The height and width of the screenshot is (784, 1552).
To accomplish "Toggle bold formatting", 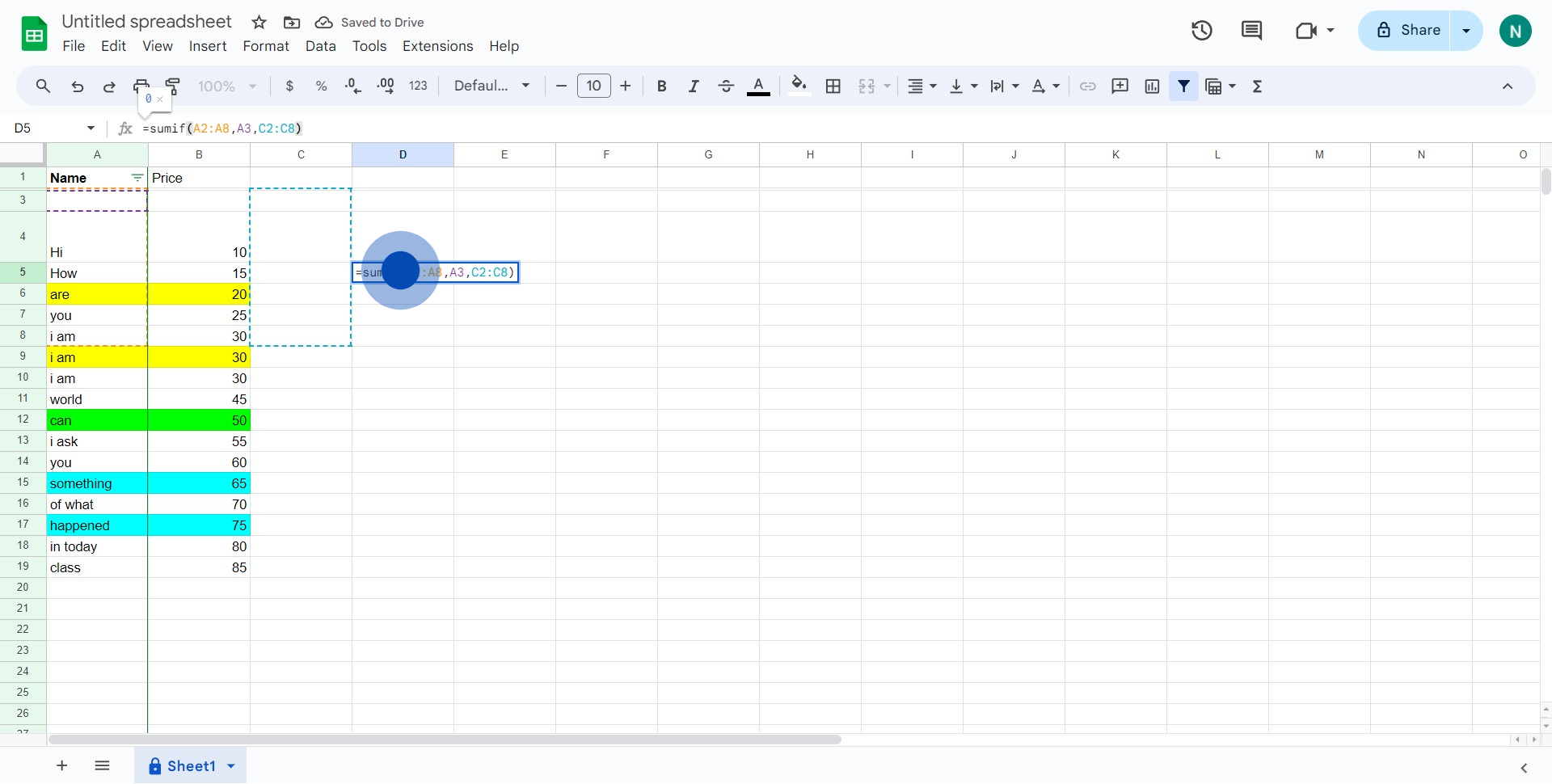I will (661, 86).
